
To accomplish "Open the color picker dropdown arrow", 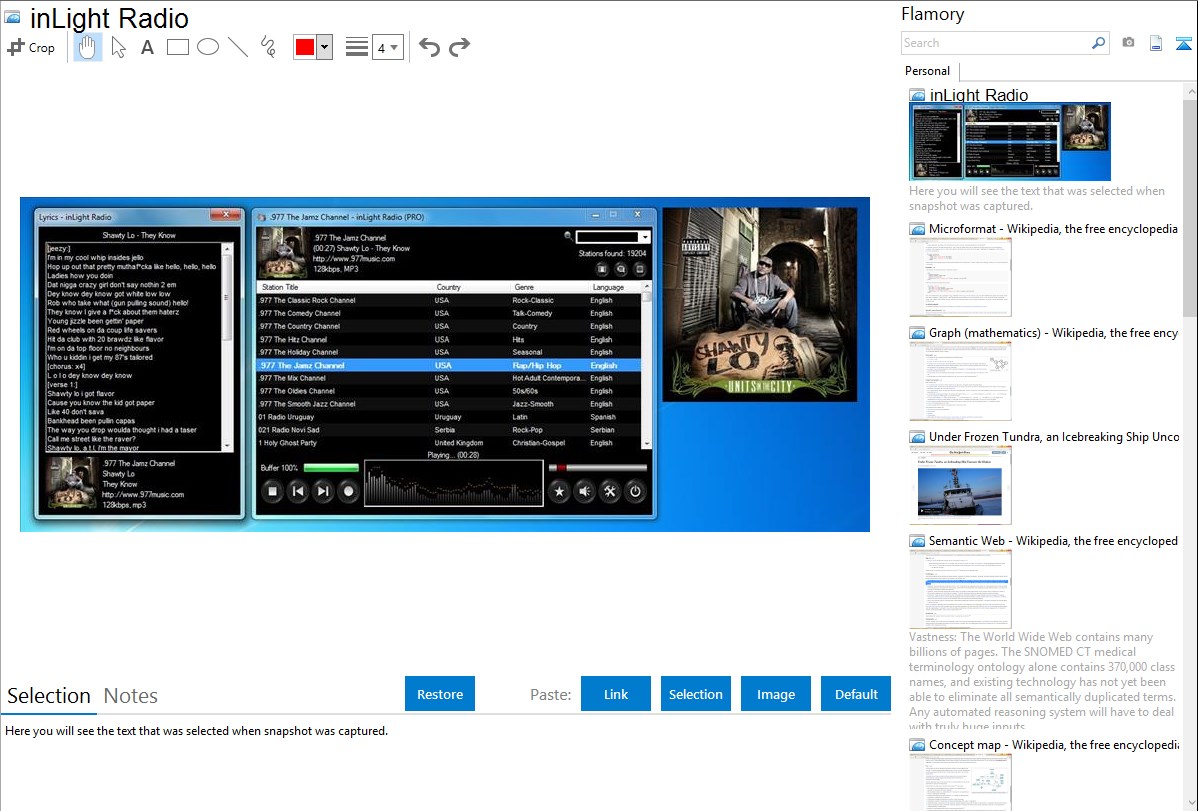I will [324, 47].
